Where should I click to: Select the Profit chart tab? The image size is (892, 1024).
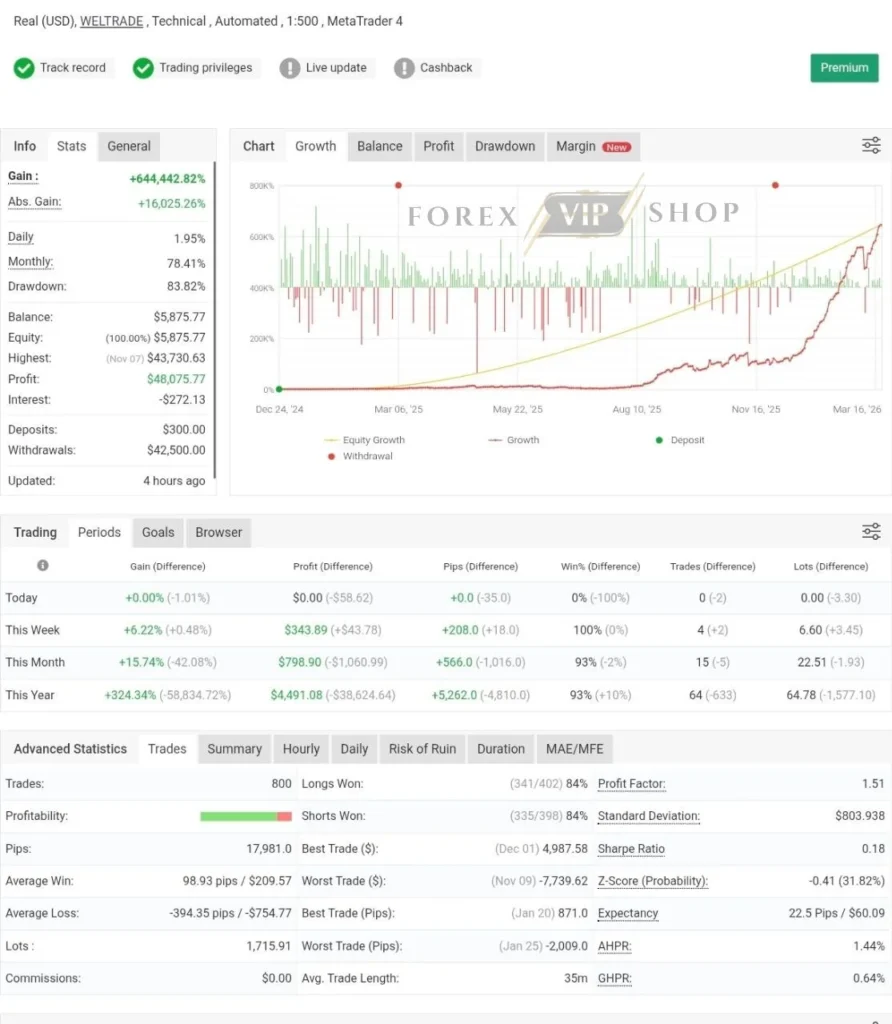tap(438, 146)
